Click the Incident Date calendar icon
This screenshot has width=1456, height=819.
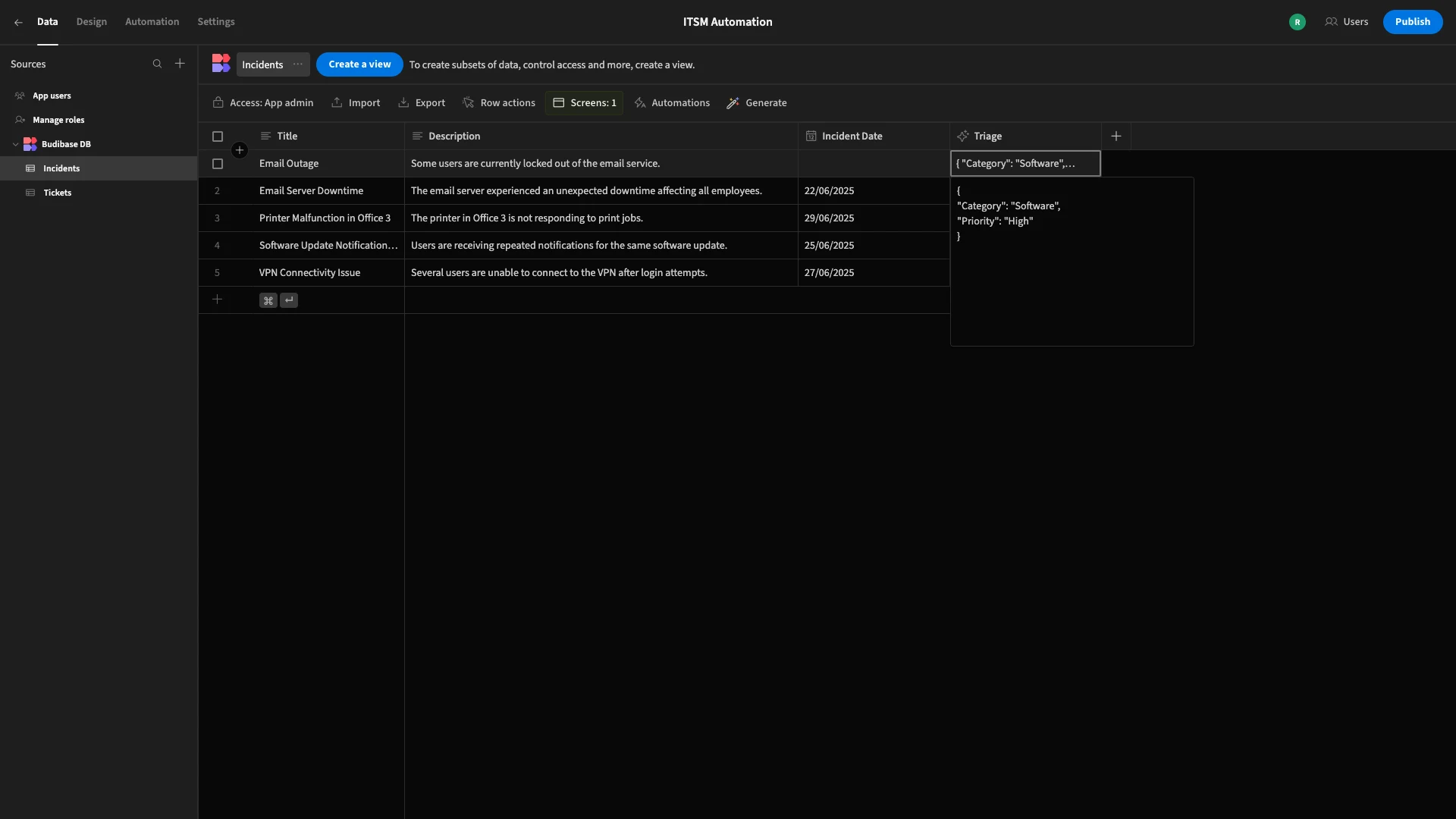(x=811, y=136)
